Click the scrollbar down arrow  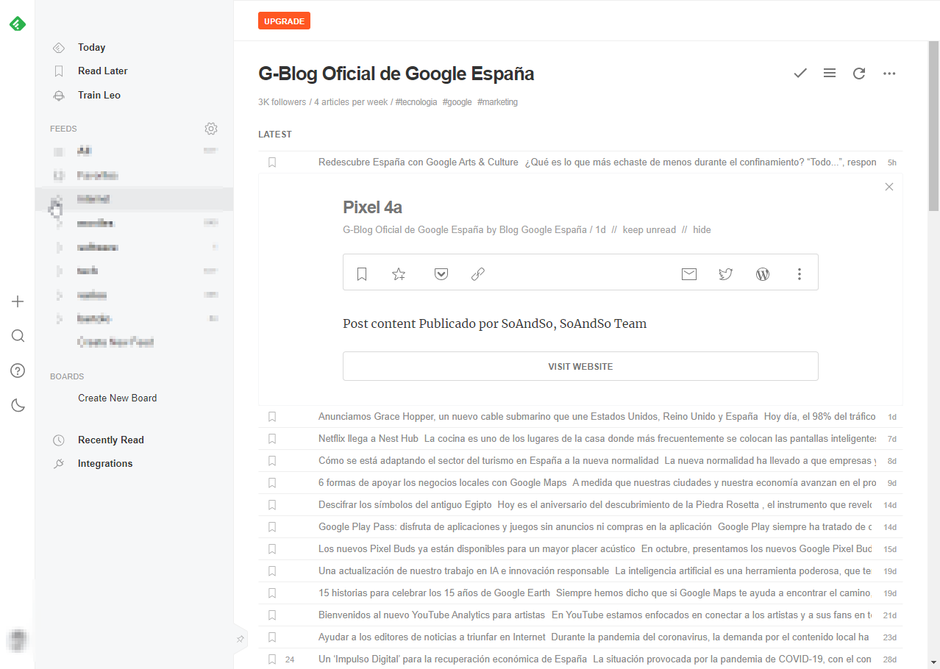point(934,663)
